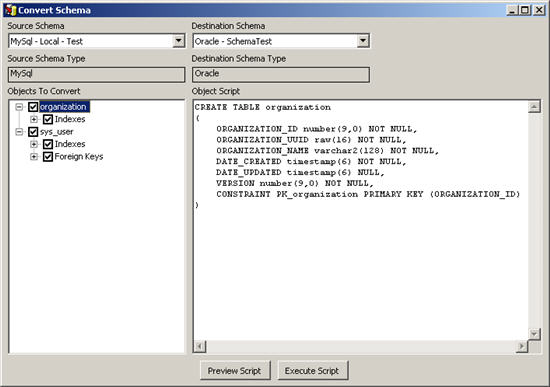Select the Foreign Keys tree item
Image resolution: width=550 pixels, height=387 pixels.
click(x=79, y=156)
